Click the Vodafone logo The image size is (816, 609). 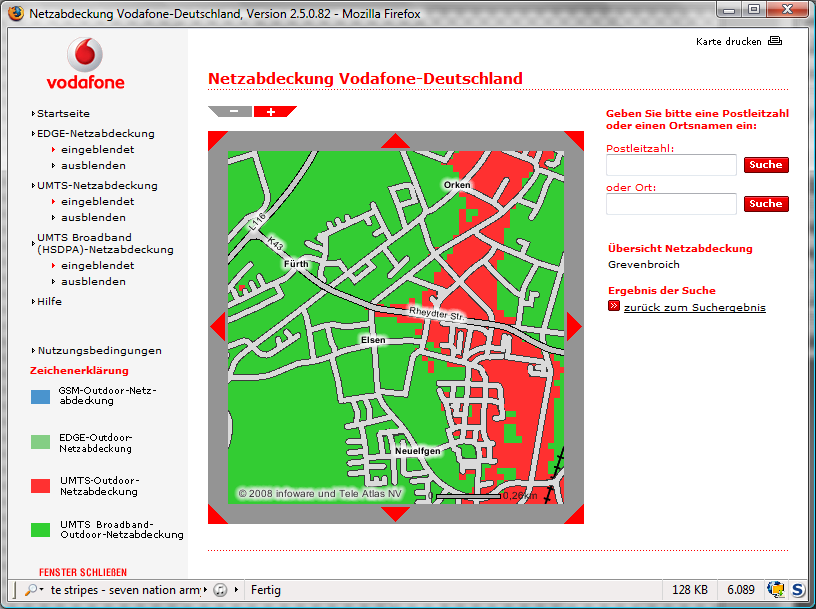pyautogui.click(x=85, y=64)
